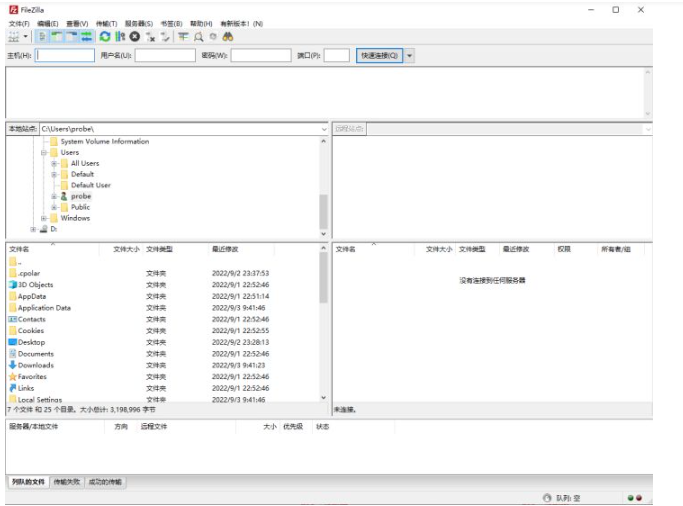Open quickconnect history dropdown arrow
The image size is (683, 506).
click(x=409, y=55)
